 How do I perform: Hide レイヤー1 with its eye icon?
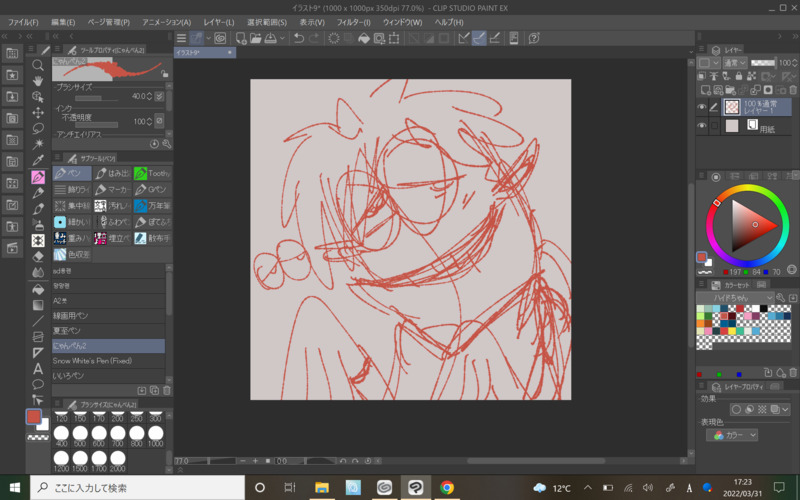pyautogui.click(x=702, y=107)
